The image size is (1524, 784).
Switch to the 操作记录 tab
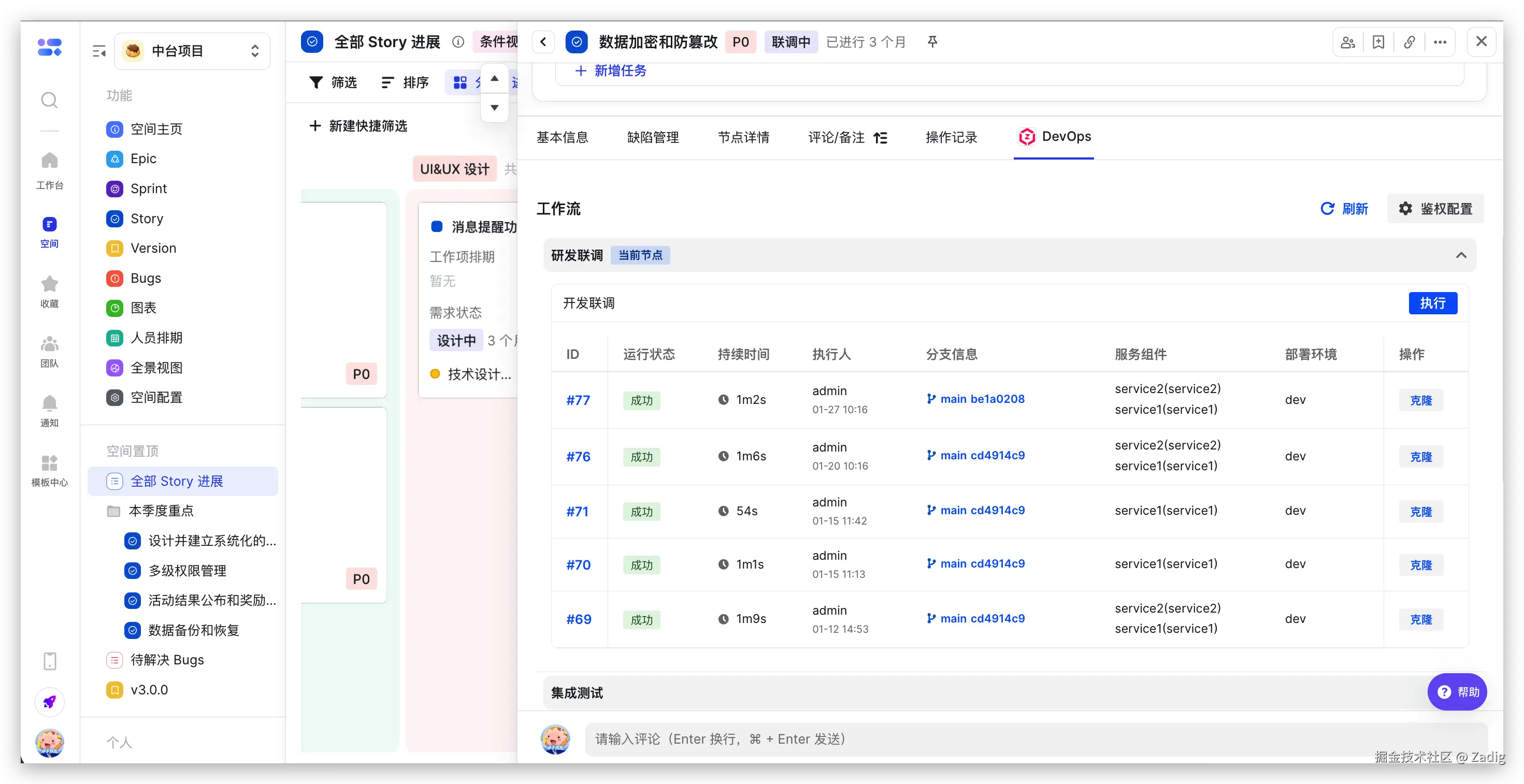[951, 138]
